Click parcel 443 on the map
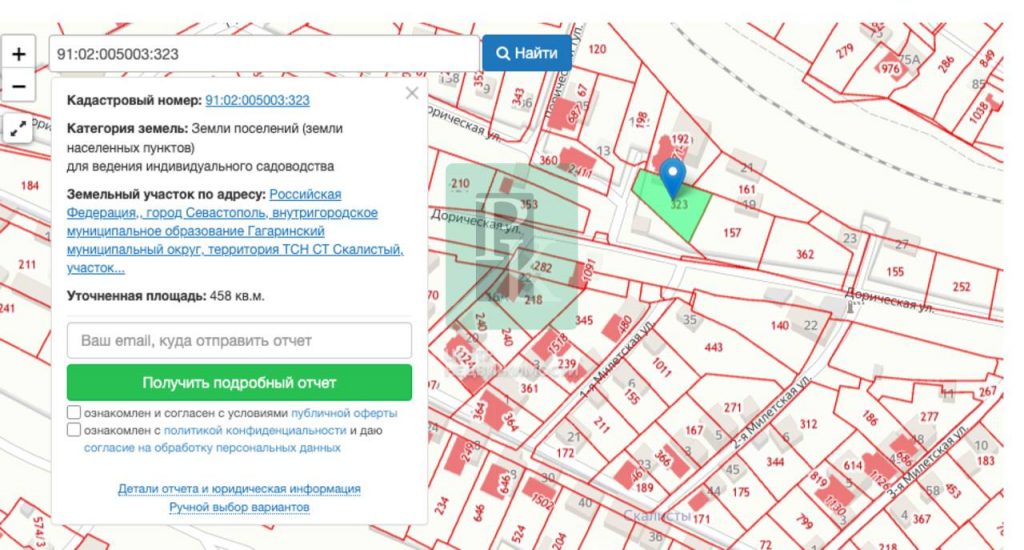The height and width of the screenshot is (550, 1024). pos(713,347)
